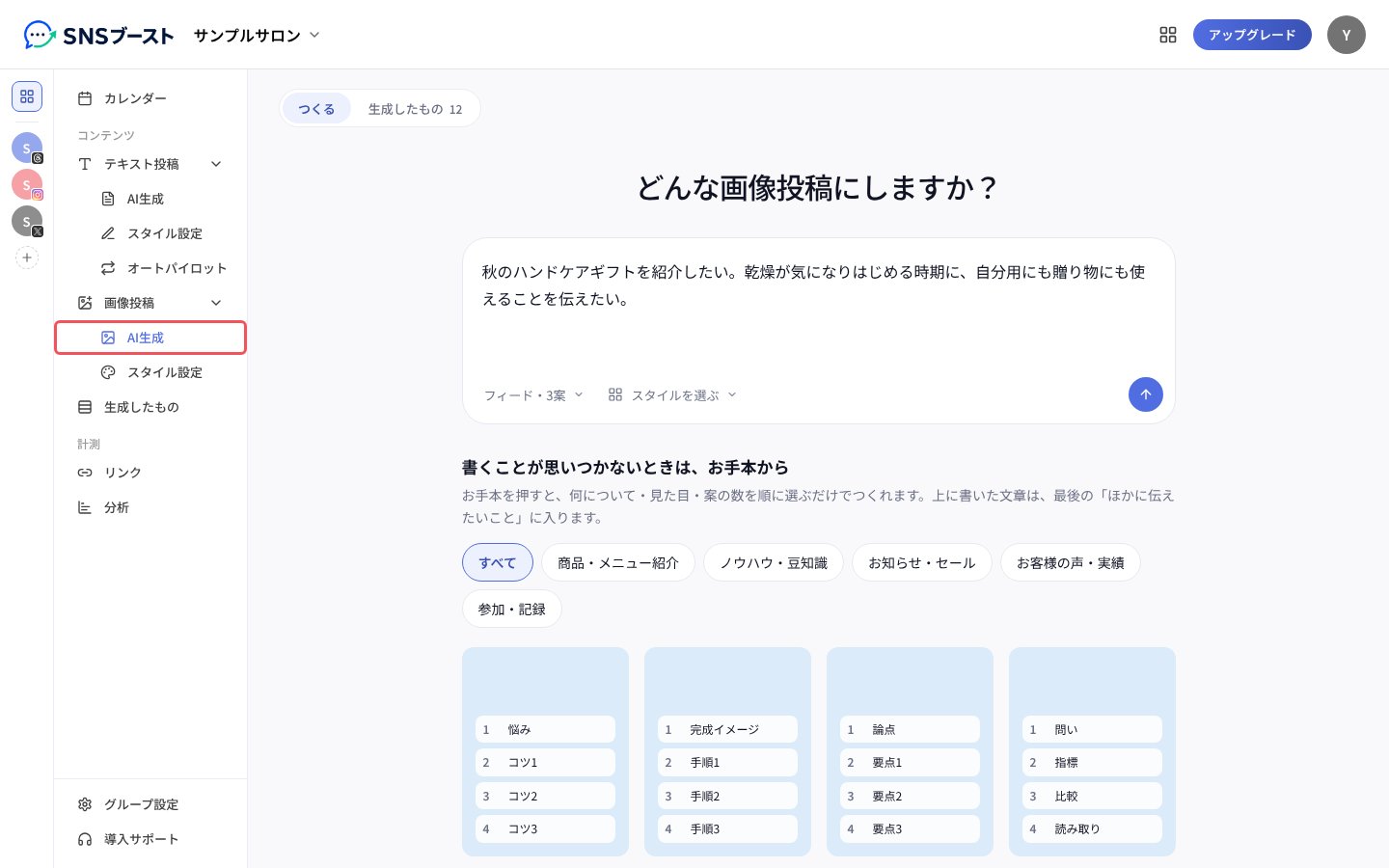The height and width of the screenshot is (868, 1389).
Task: Select the 商品・メニュー紹介 filter chip
Action: tap(618, 562)
